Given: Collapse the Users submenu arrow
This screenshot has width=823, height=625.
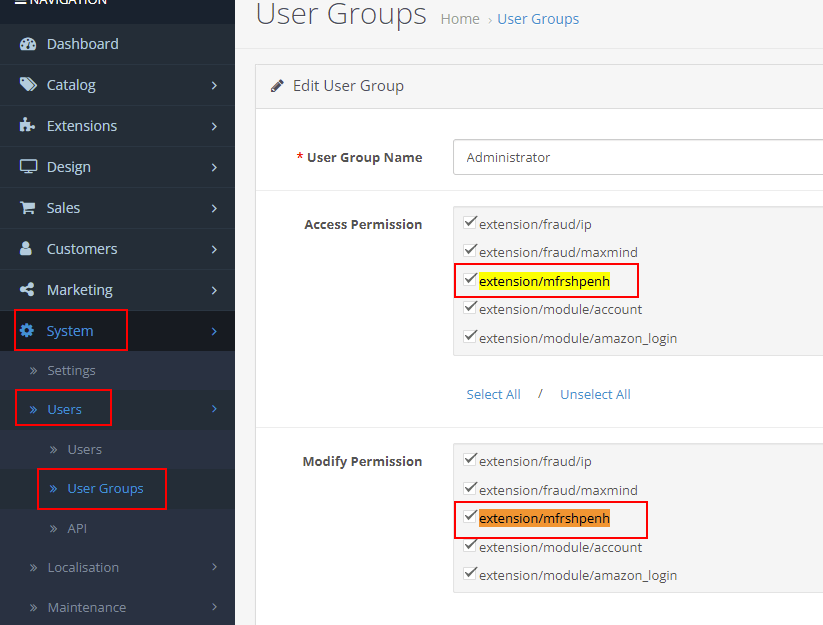Looking at the screenshot, I should [x=214, y=409].
